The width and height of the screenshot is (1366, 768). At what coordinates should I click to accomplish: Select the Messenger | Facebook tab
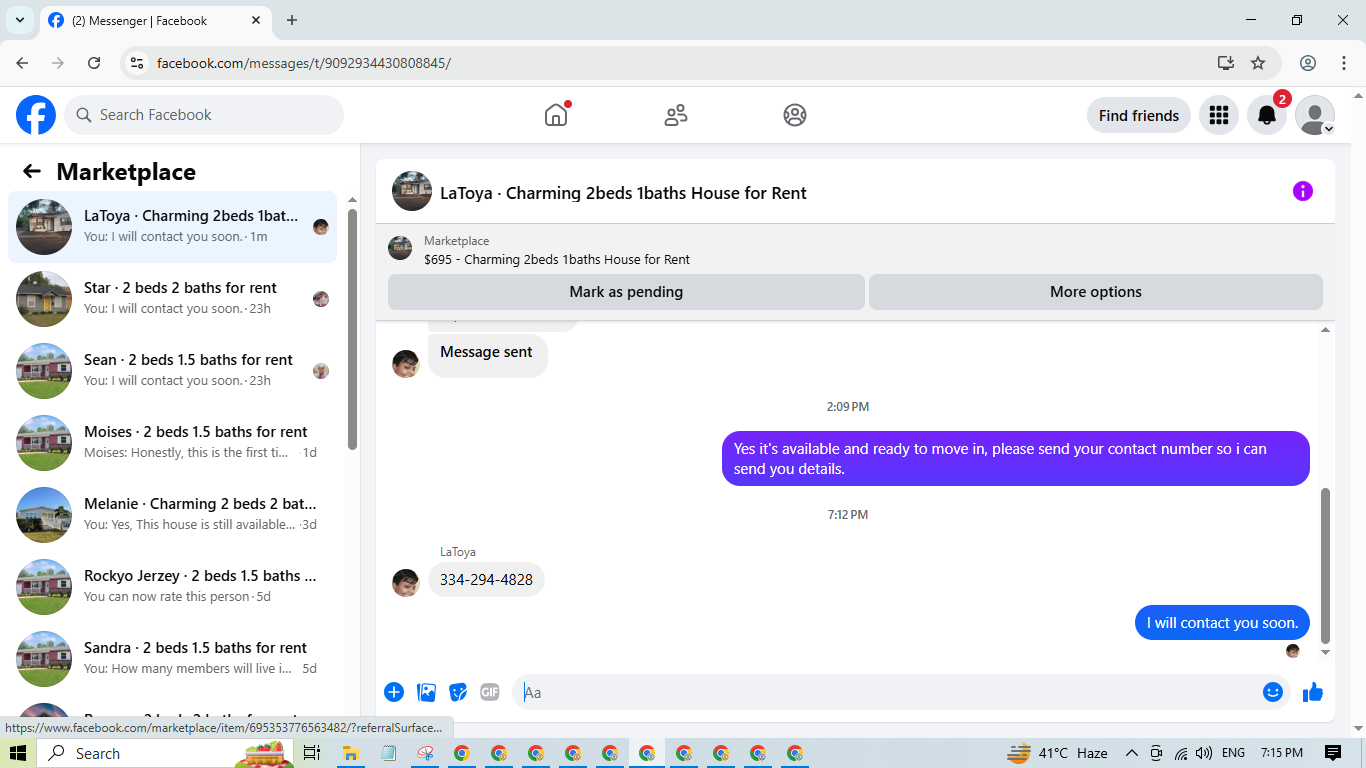click(154, 20)
